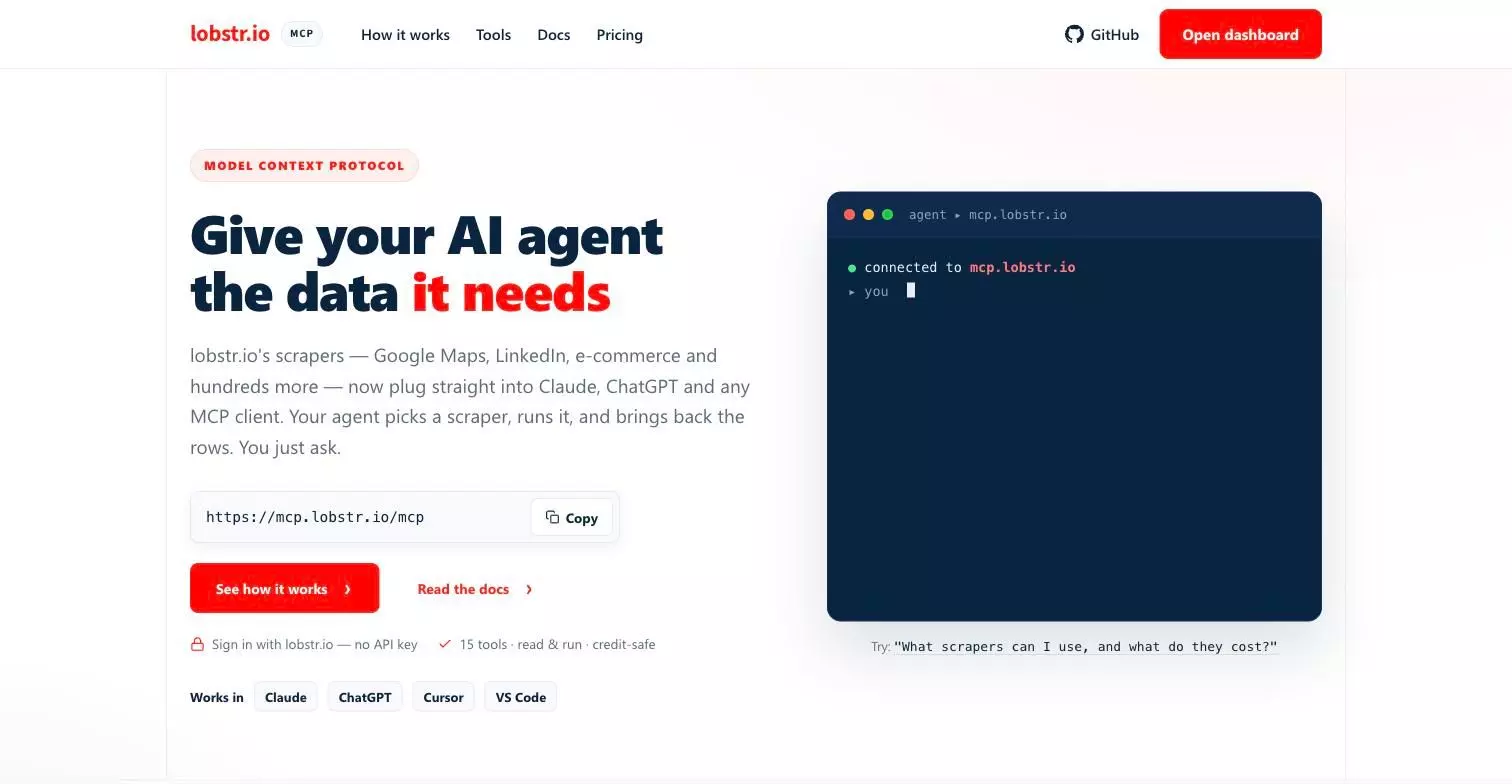Go to Docs in navigation
1512x784 pixels.
(554, 35)
